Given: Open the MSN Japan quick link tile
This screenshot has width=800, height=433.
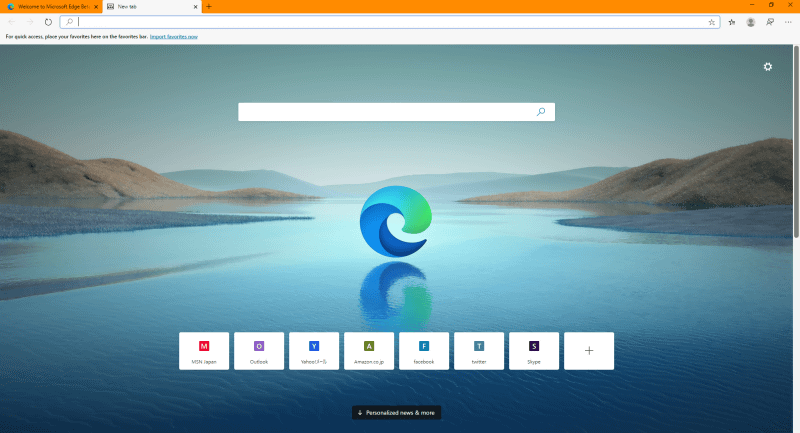Looking at the screenshot, I should point(204,351).
